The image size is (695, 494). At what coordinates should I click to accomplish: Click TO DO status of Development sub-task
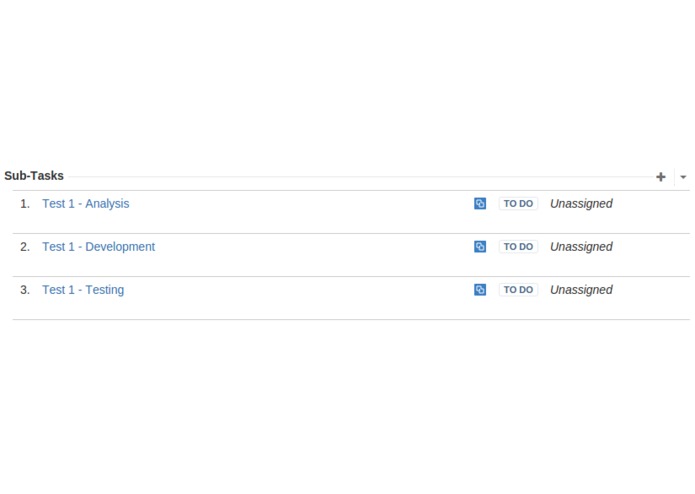[518, 246]
